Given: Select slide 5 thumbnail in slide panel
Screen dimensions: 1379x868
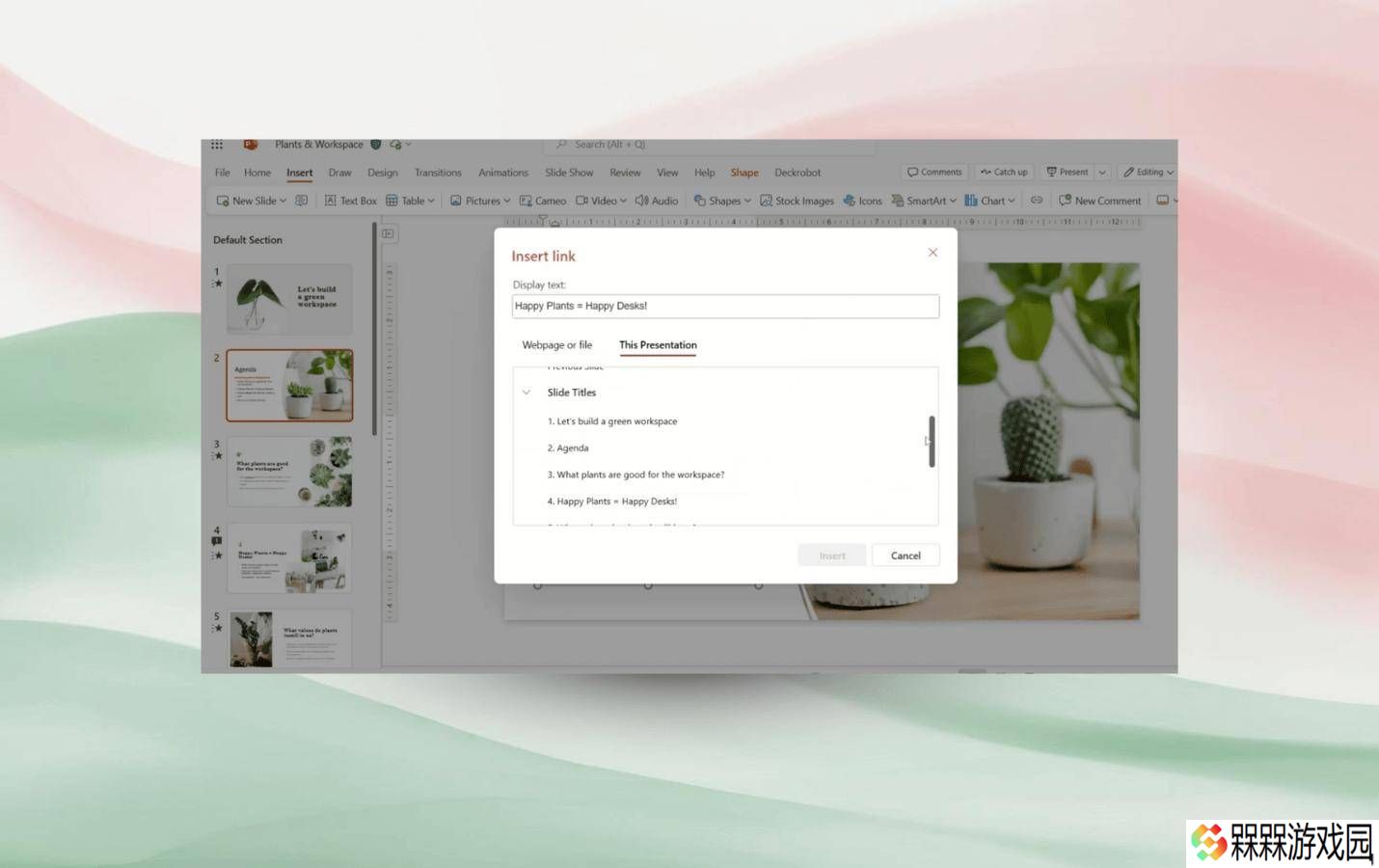Looking at the screenshot, I should [289, 638].
